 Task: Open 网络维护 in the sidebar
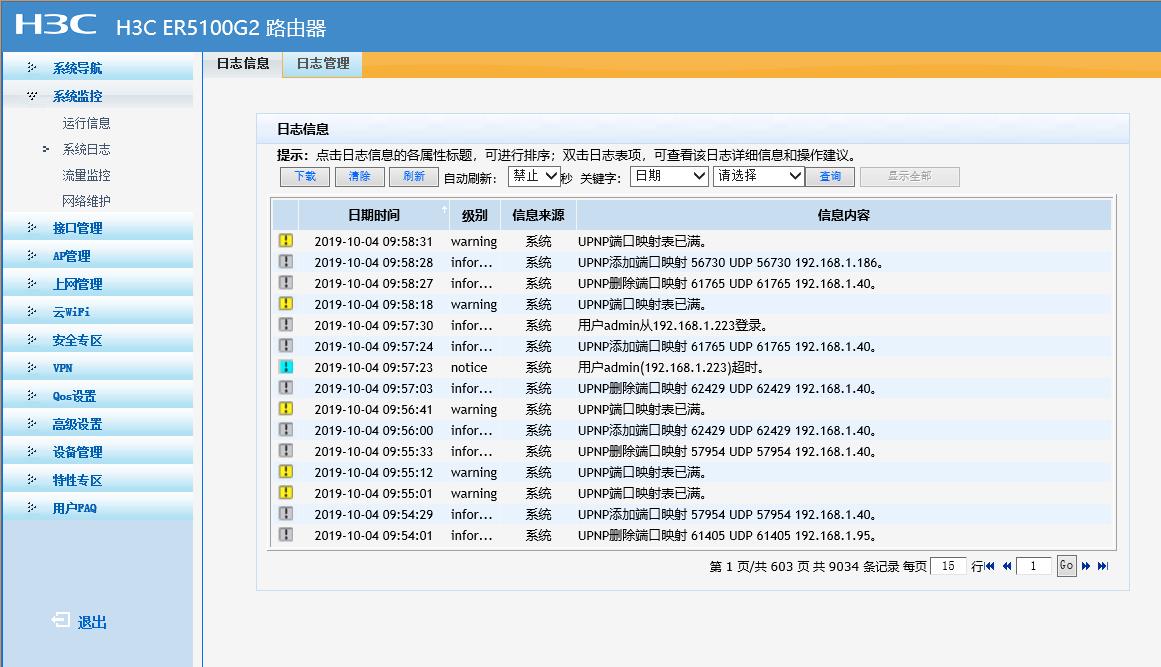click(x=87, y=201)
